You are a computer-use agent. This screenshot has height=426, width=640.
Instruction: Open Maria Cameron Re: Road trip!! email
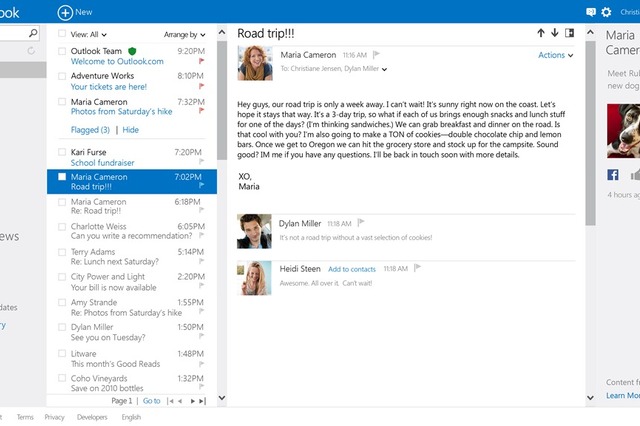(132, 206)
